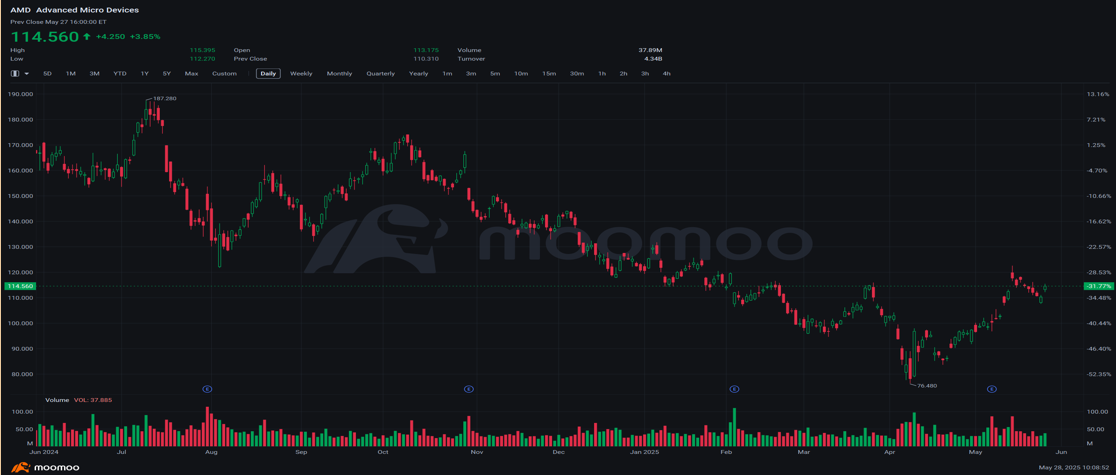Switch to Weekly candle interval
Image resolution: width=1116 pixels, height=475 pixels.
(x=301, y=73)
